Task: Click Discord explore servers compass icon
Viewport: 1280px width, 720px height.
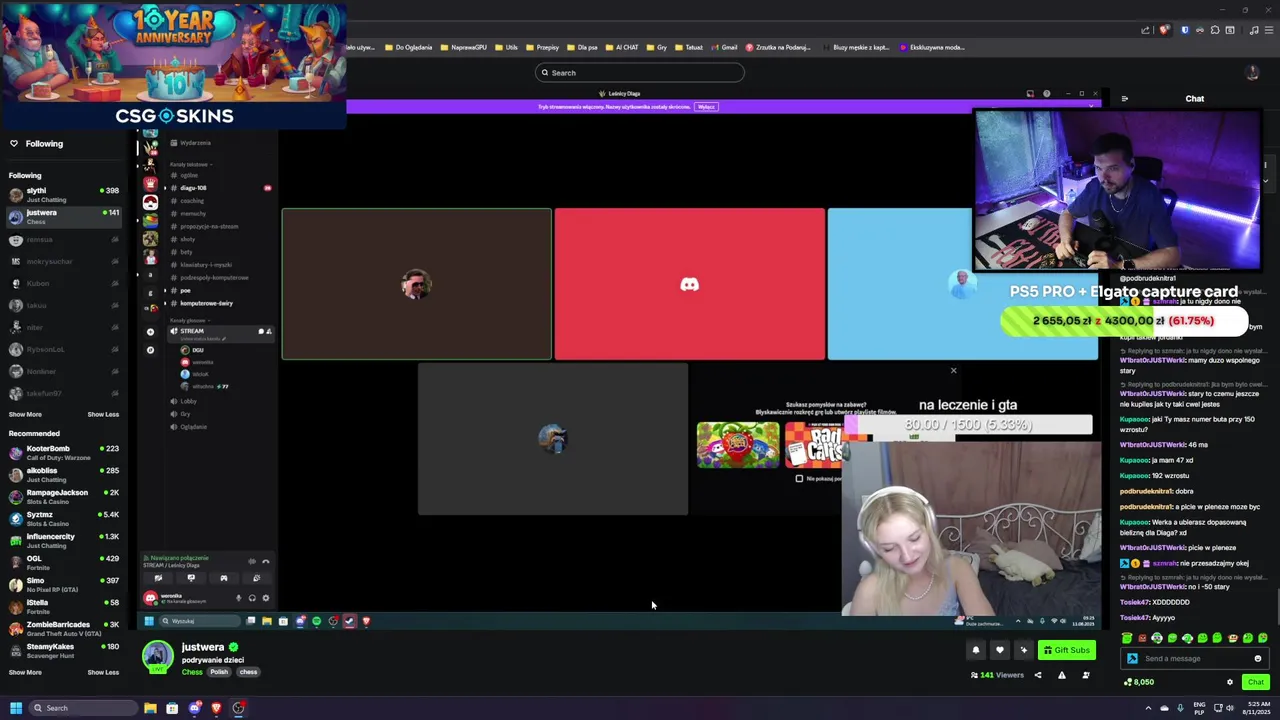Action: click(150, 350)
